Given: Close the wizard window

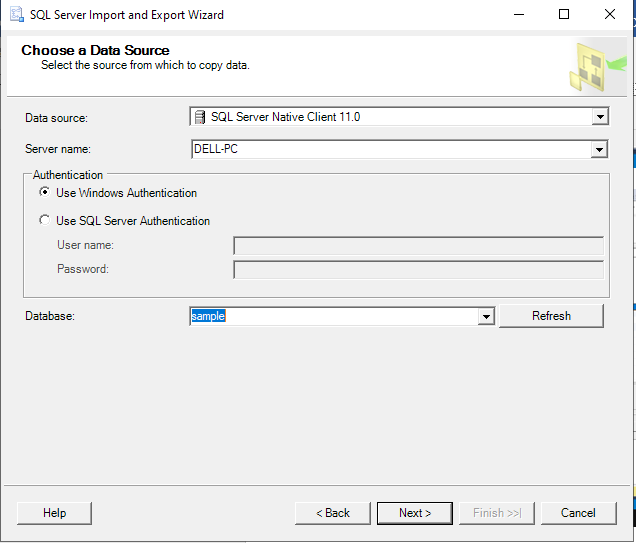Looking at the screenshot, I should (x=610, y=15).
